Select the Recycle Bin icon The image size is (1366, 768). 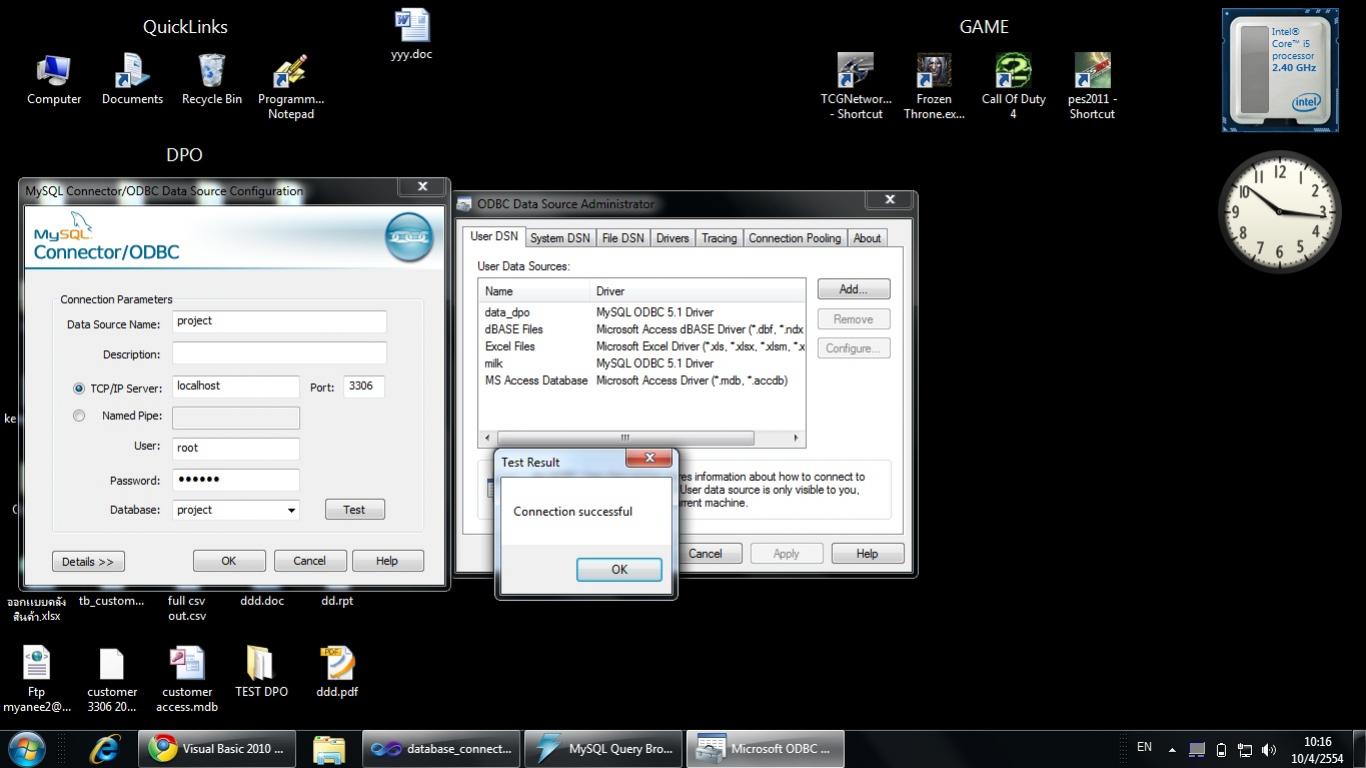(x=212, y=79)
